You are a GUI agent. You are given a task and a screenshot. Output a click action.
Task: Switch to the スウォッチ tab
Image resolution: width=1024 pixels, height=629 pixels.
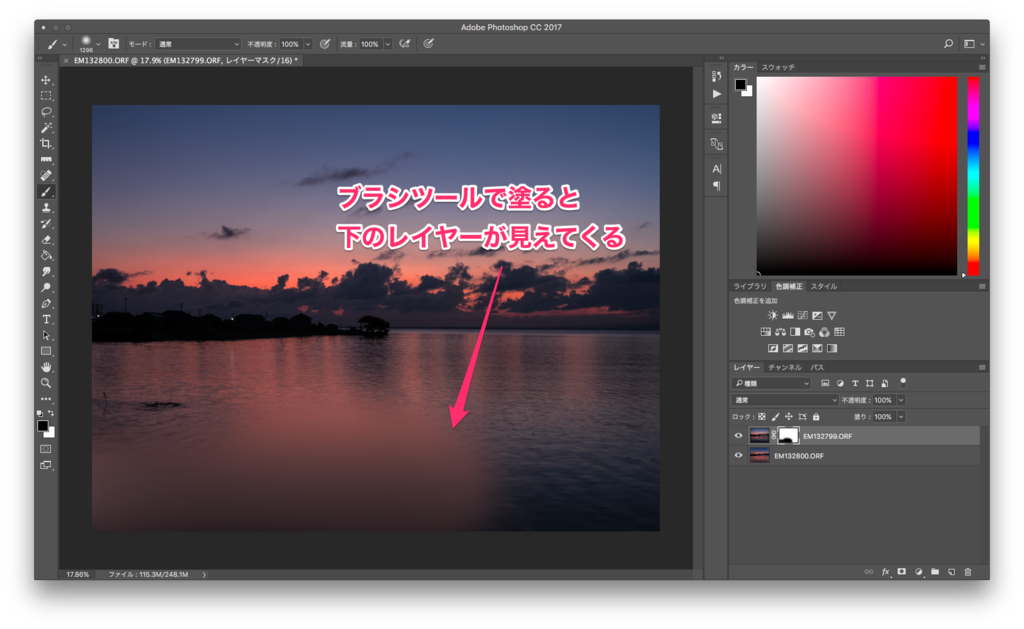pyautogui.click(x=778, y=67)
